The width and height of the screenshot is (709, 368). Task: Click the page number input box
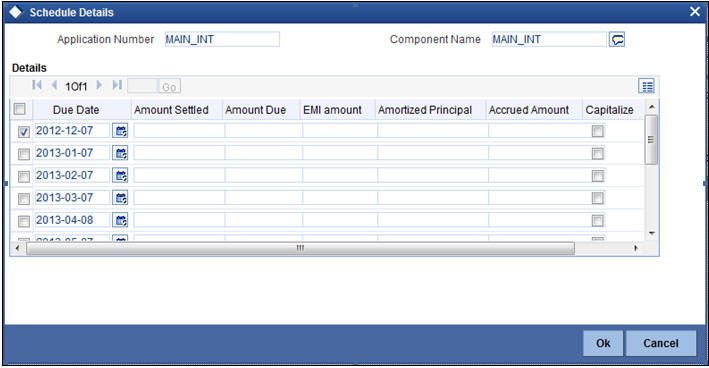coord(142,86)
